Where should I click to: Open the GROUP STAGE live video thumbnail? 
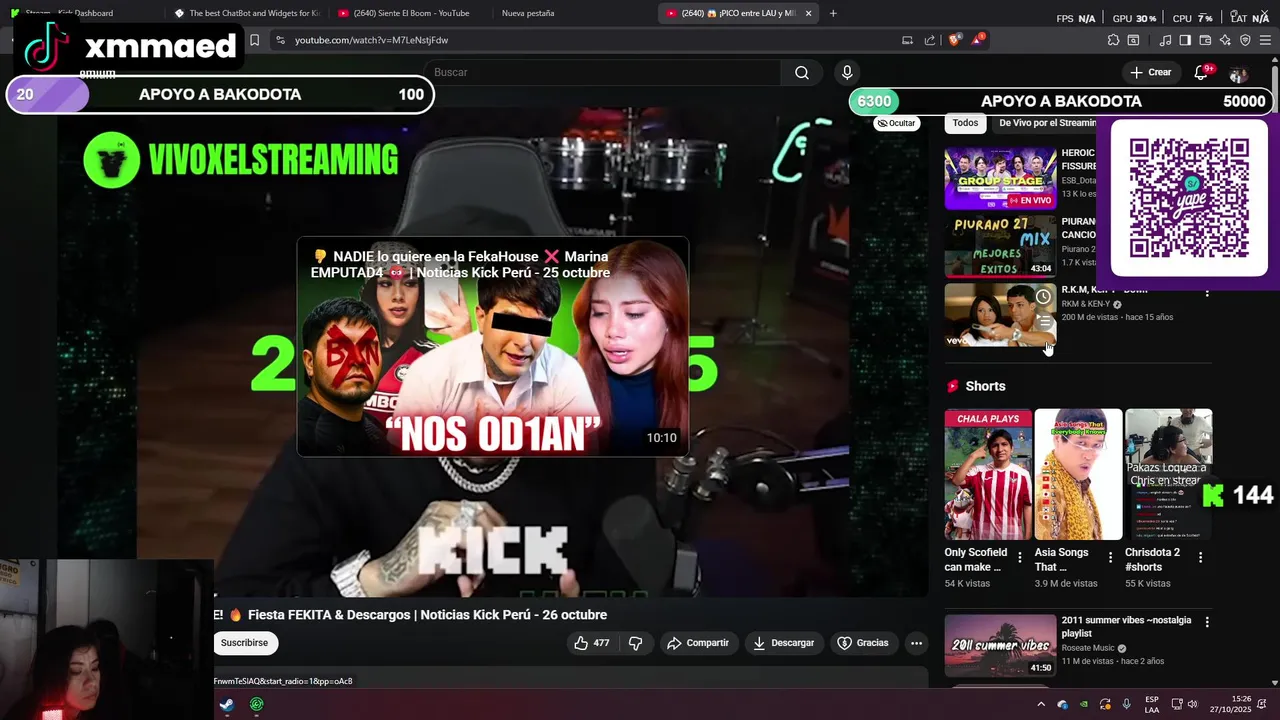point(1000,178)
